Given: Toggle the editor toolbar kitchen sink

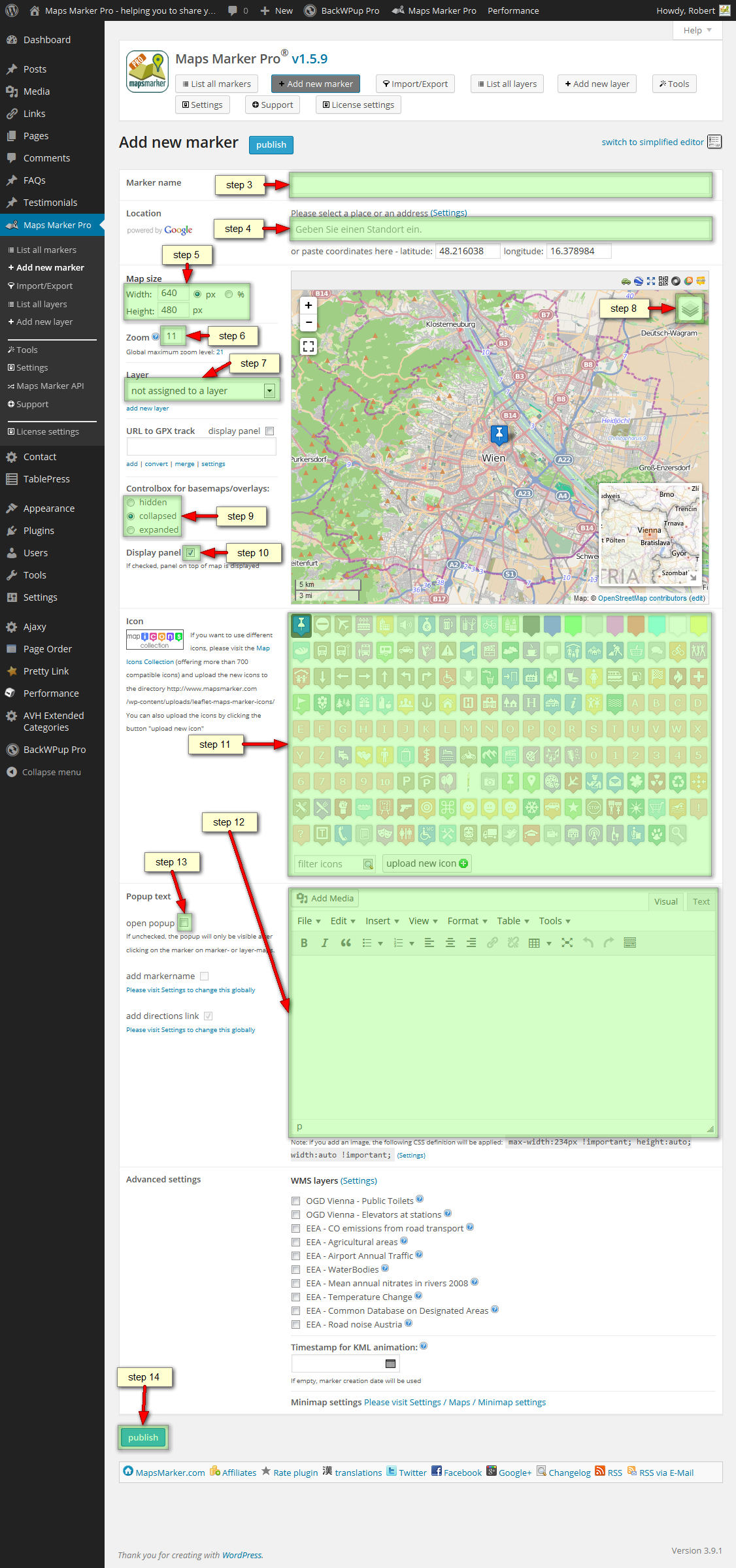Looking at the screenshot, I should pos(630,942).
